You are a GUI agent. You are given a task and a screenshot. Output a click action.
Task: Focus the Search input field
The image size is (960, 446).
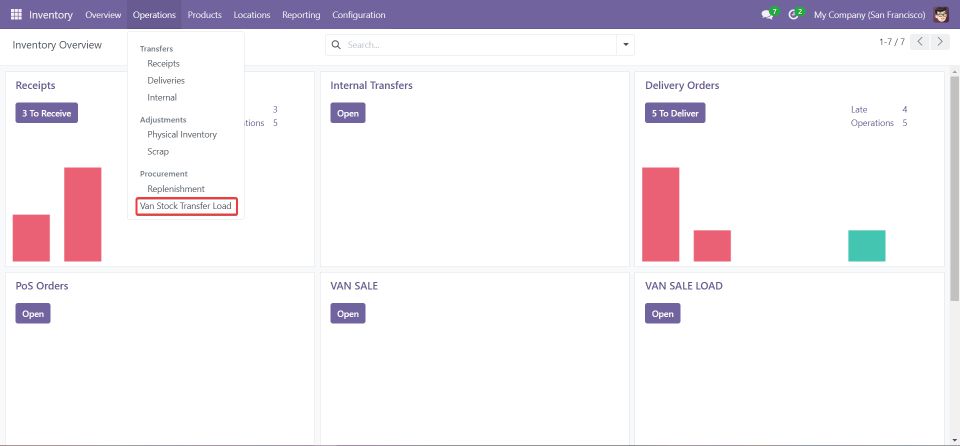(x=480, y=45)
